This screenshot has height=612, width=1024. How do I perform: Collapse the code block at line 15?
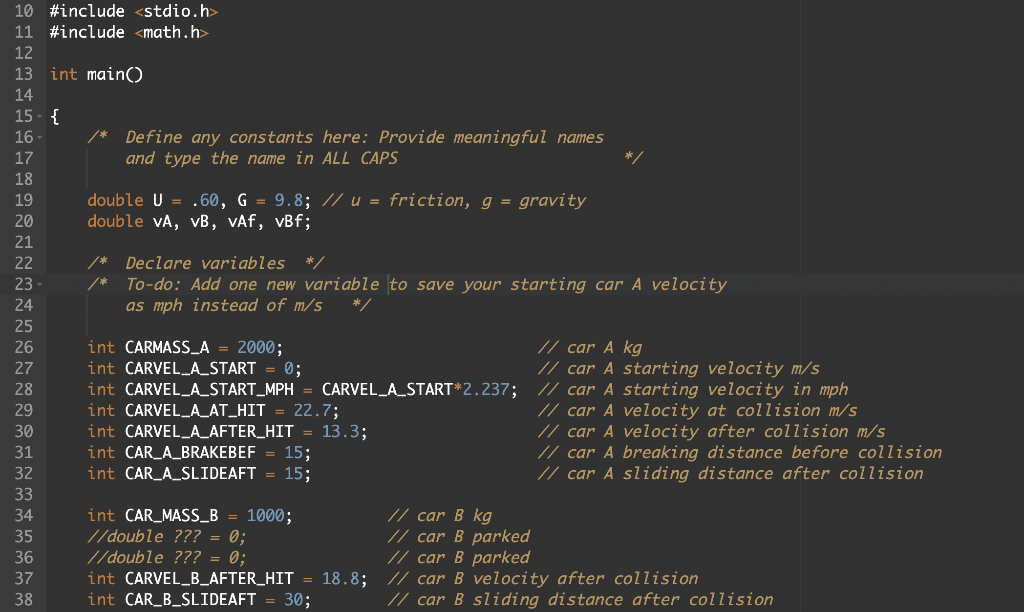[x=38, y=116]
